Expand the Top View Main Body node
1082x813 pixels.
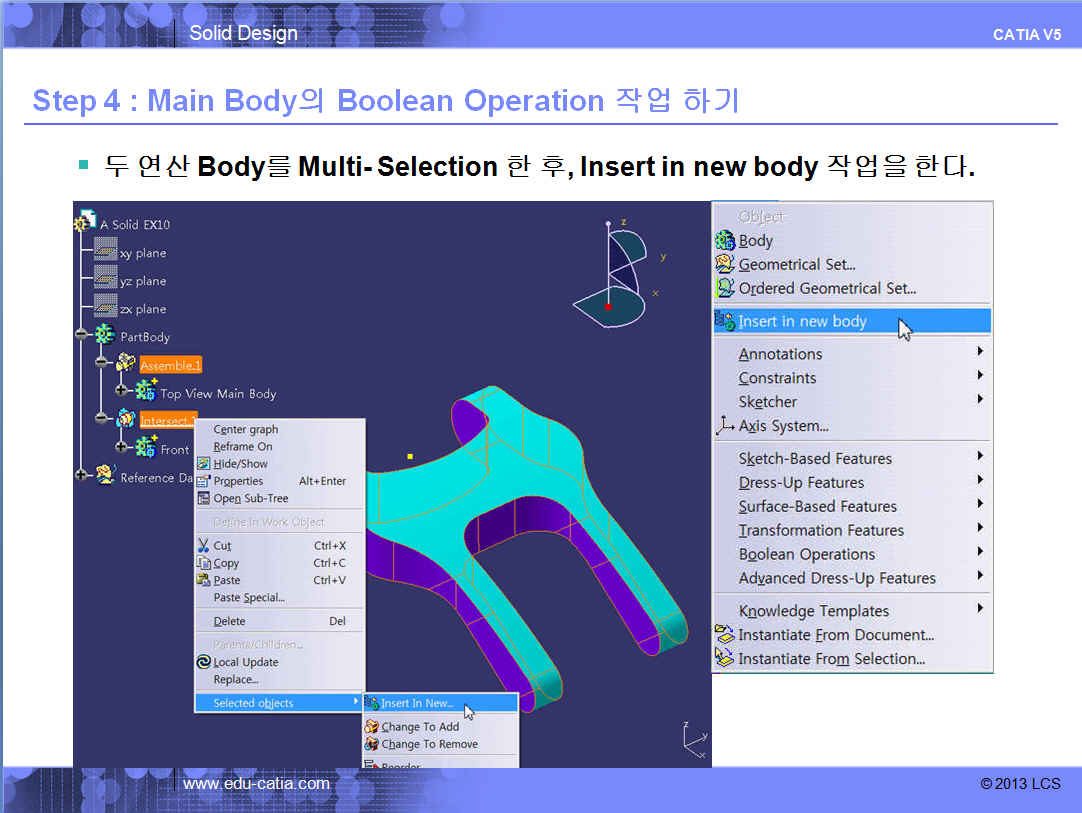(x=122, y=390)
